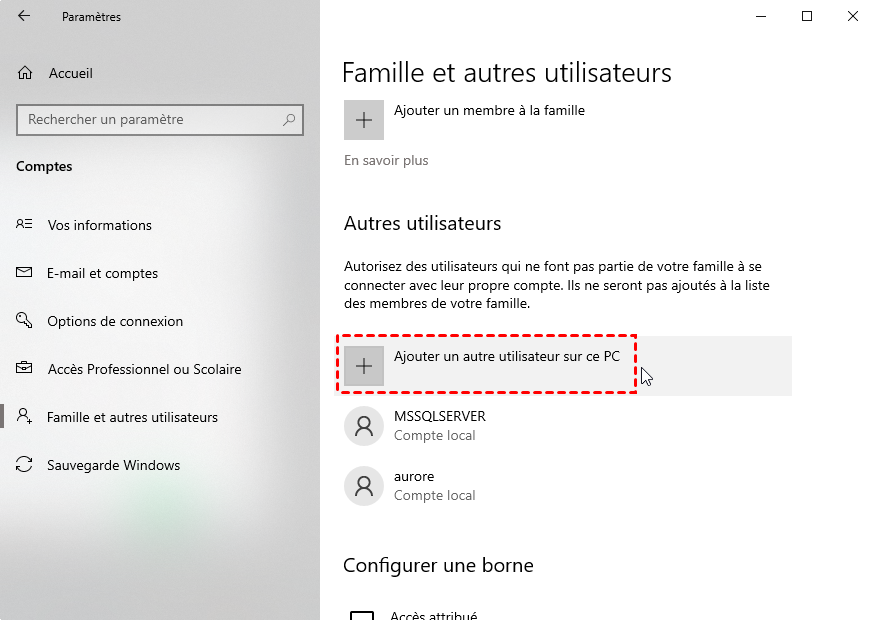Click the Accès Professionnel briefcase icon
876x620 pixels.
[24, 368]
